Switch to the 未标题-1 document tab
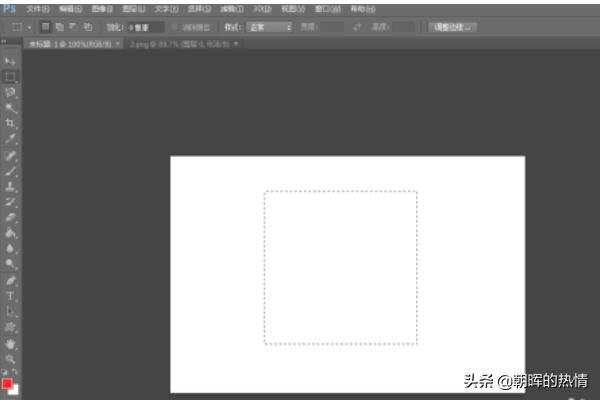Image resolution: width=600 pixels, height=400 pixels. (x=70, y=44)
